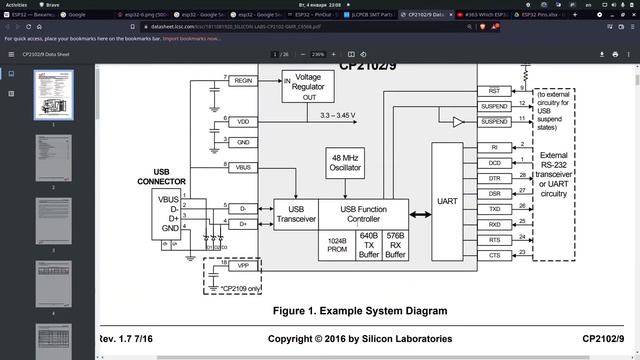The height and width of the screenshot is (360, 640).
Task: Click the vertical scrollbar of the PDF
Action: point(637,80)
